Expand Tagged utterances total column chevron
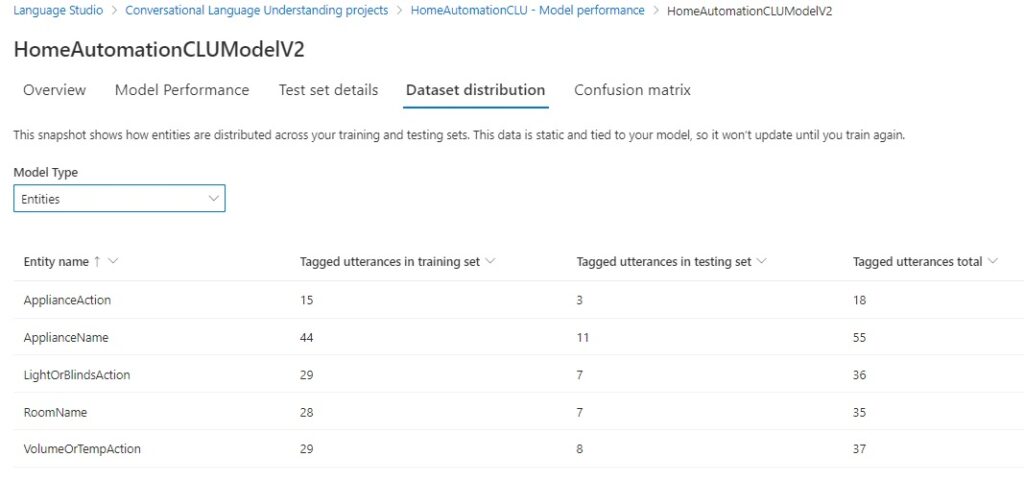This screenshot has height=481, width=1024. (993, 262)
